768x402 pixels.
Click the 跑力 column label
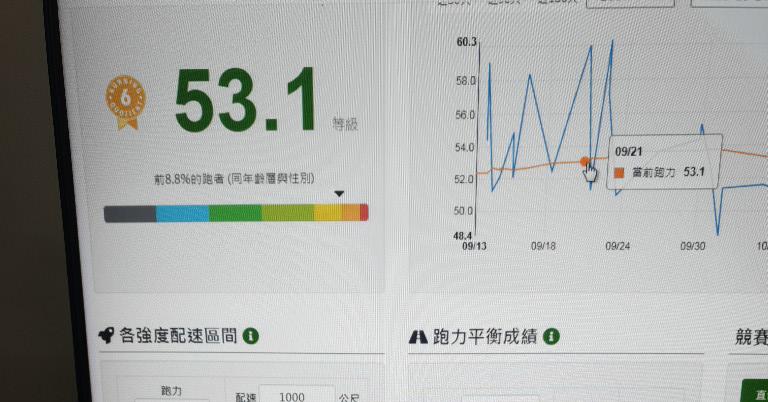click(x=171, y=391)
